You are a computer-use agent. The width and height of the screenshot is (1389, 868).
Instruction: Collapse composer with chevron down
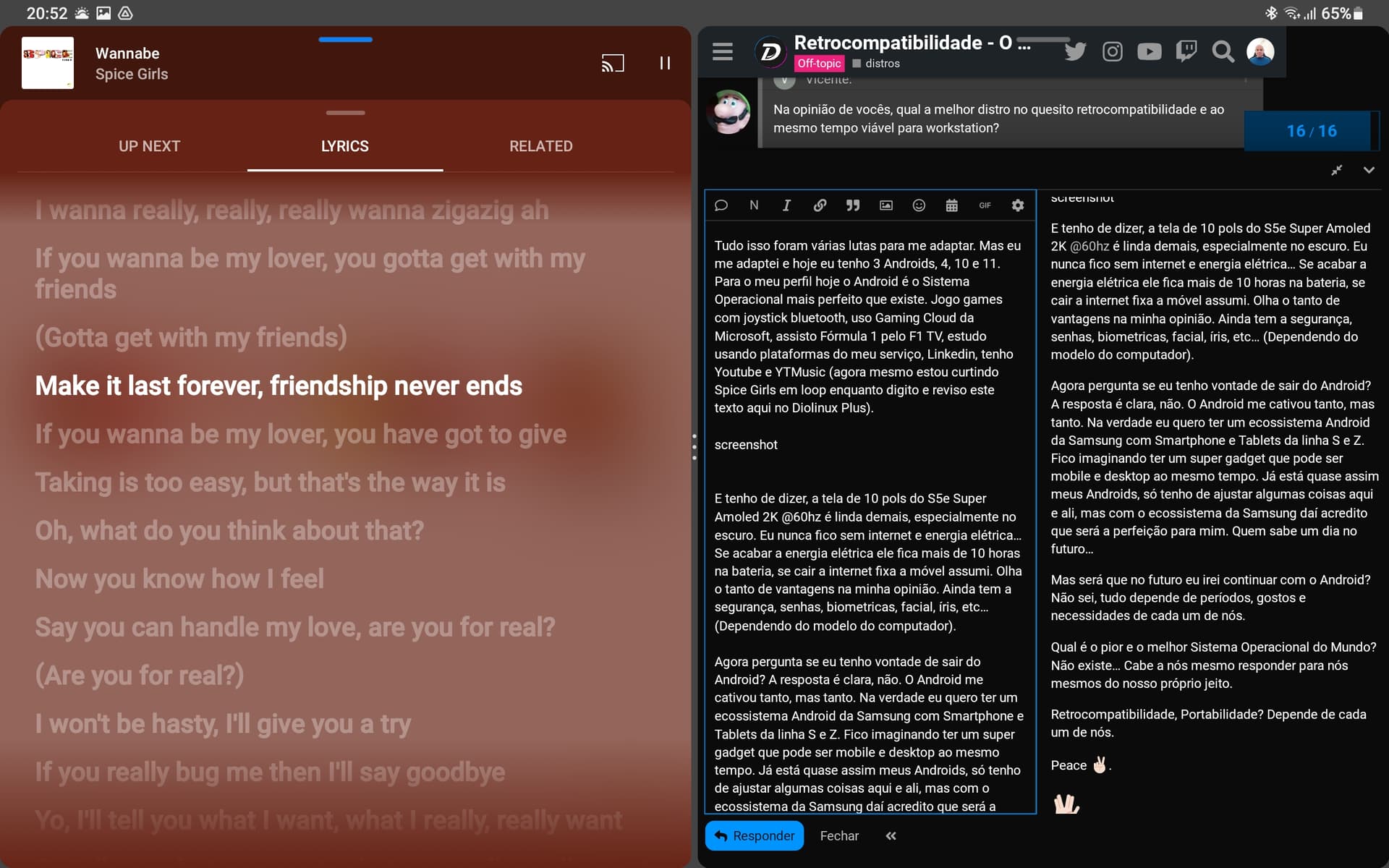(1369, 170)
